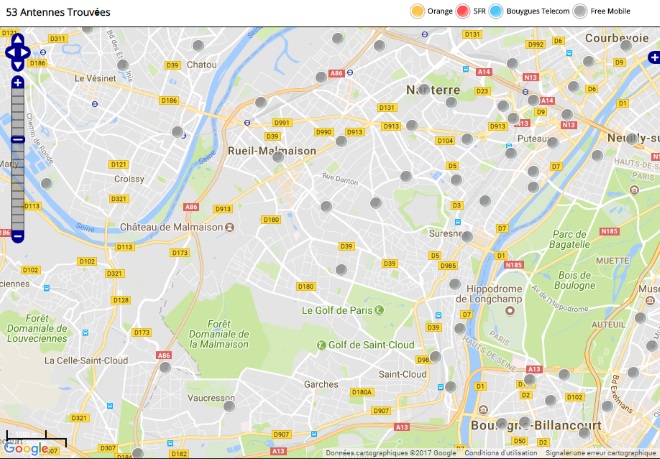Select the antenna marker on the Nanterre label

point(424,89)
